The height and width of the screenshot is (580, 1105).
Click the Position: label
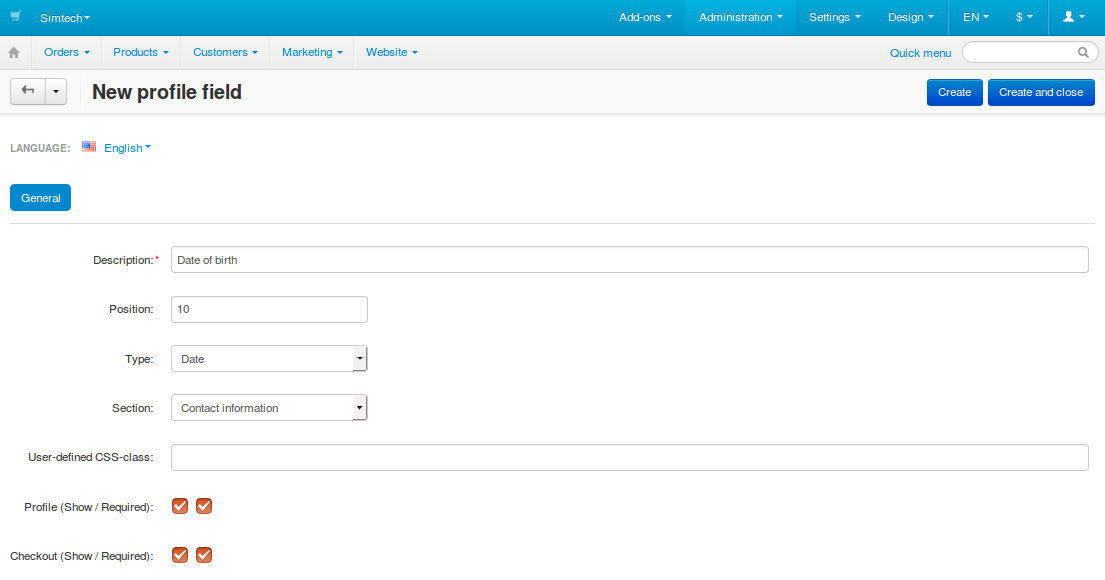point(131,309)
